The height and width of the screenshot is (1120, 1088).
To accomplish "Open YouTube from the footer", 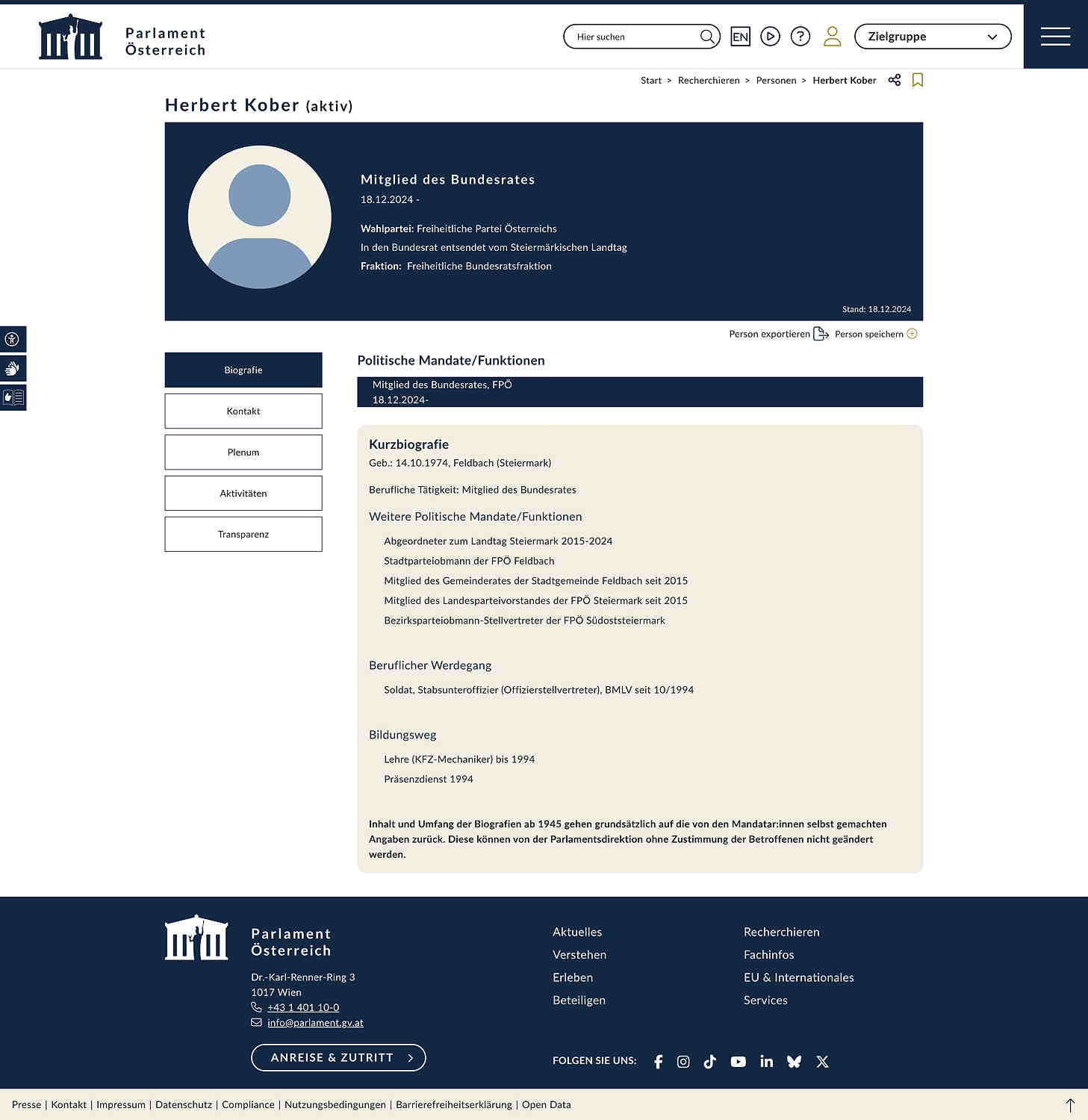I will tap(738, 1062).
